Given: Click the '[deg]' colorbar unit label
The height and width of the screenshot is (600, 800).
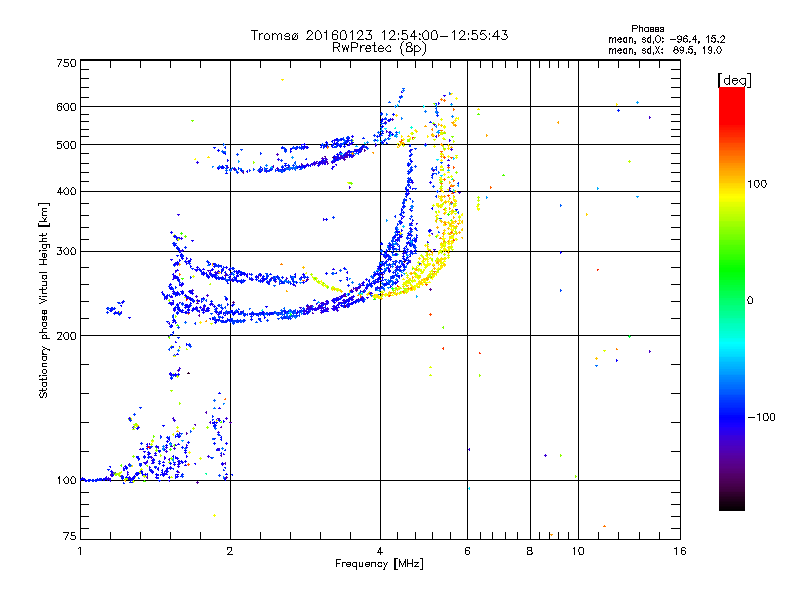Looking at the screenshot, I should [734, 80].
